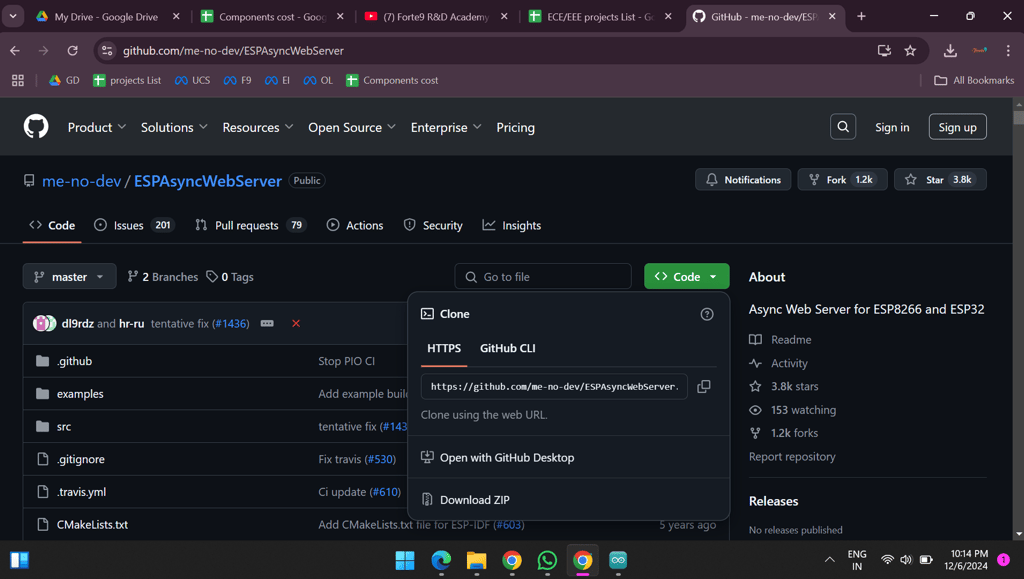
Task: Open Arduino IDE from taskbar
Action: coord(618,560)
